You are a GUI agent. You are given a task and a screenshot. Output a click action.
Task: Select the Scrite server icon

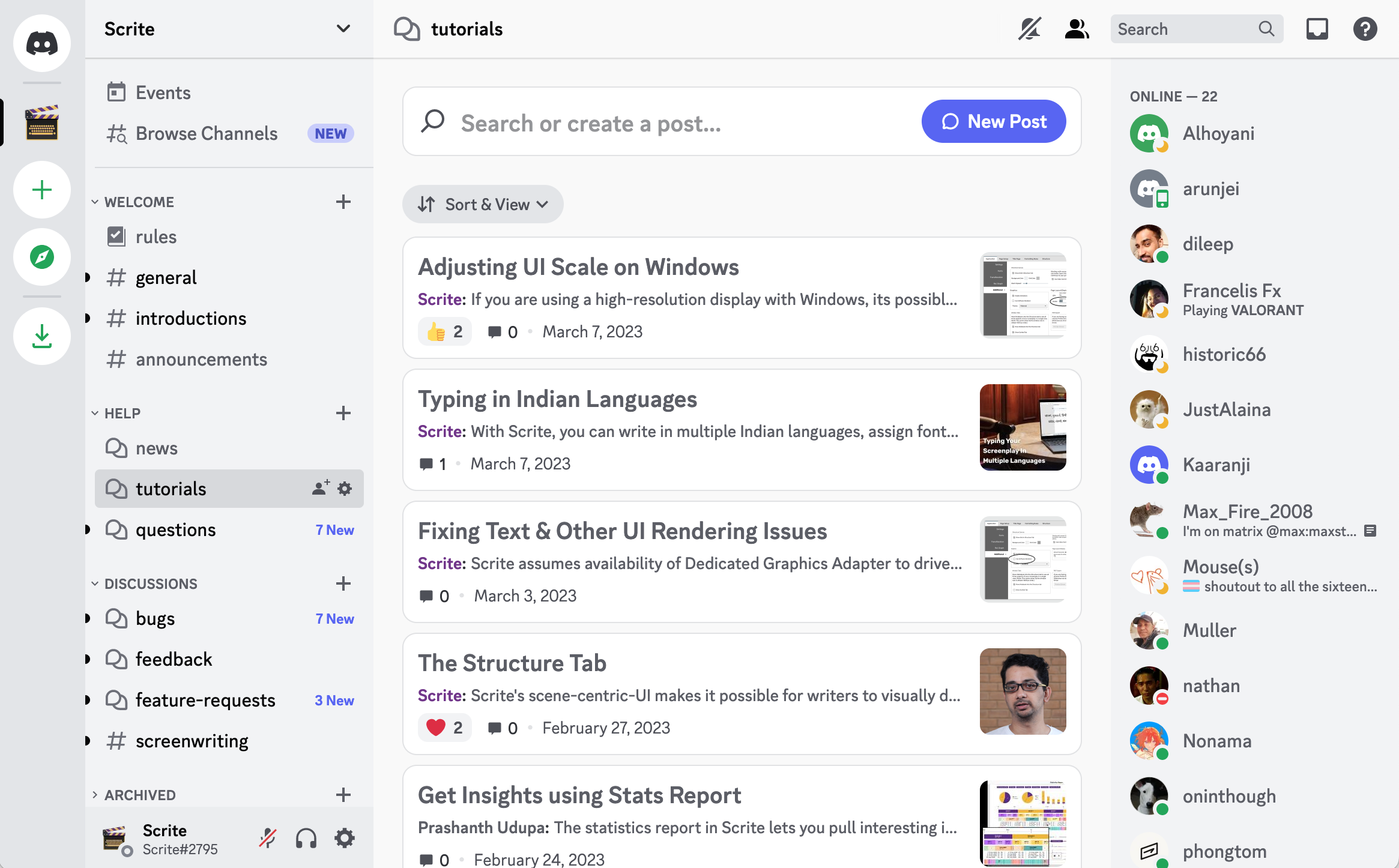pyautogui.click(x=42, y=122)
